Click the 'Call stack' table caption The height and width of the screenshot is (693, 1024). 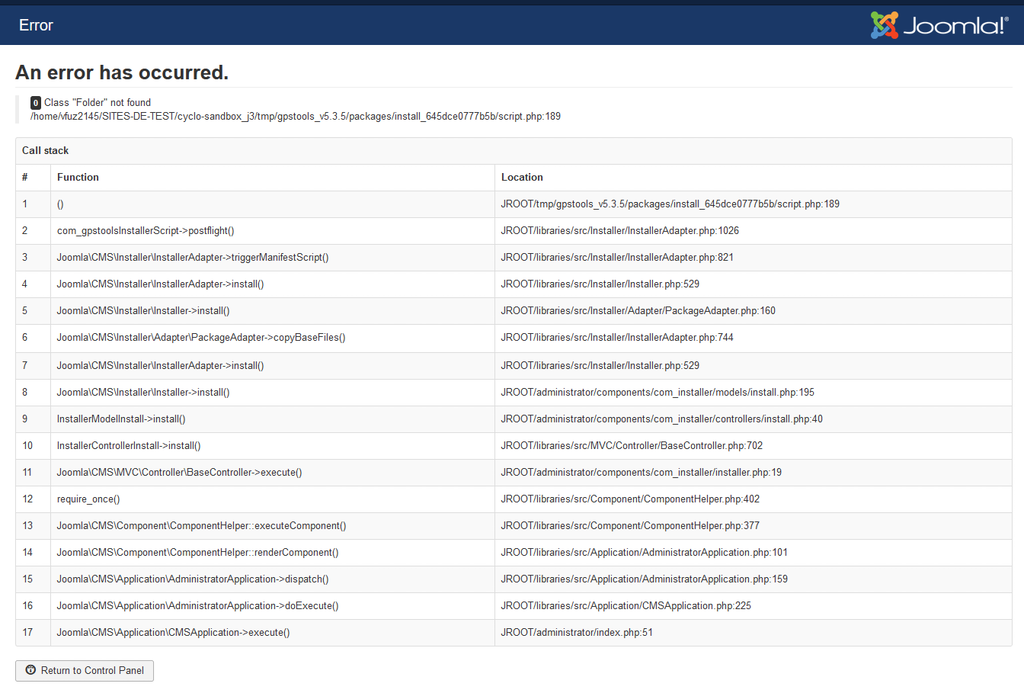pos(45,151)
